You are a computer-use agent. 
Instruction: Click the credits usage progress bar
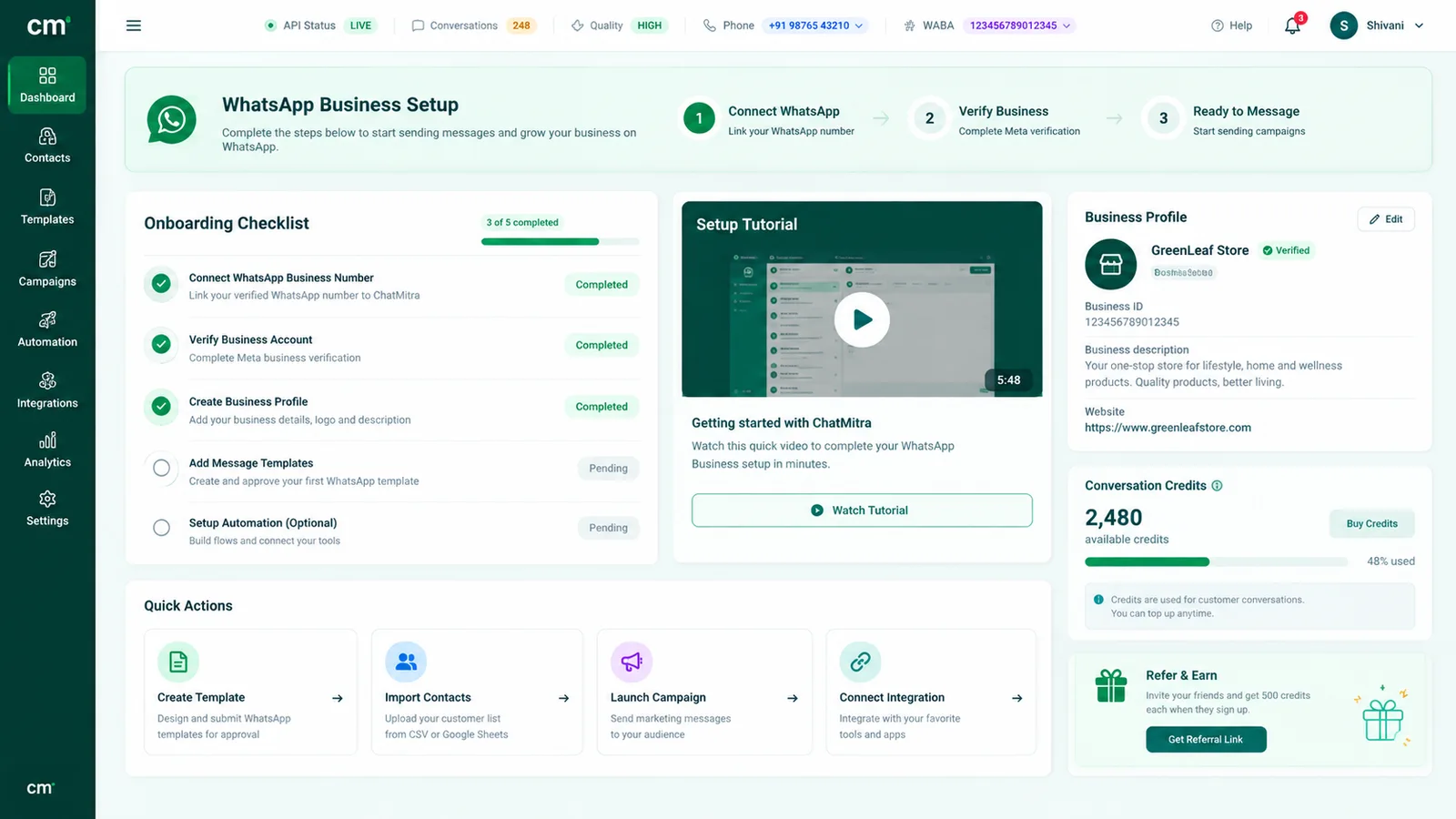coord(1216,561)
